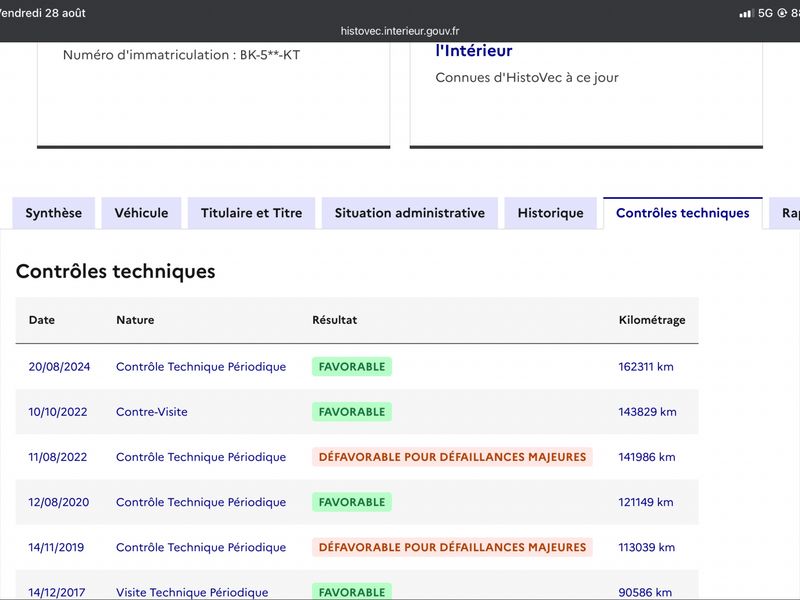Tap the histovec.interieur.gouv.fr address bar
The image size is (800, 600).
point(400,31)
